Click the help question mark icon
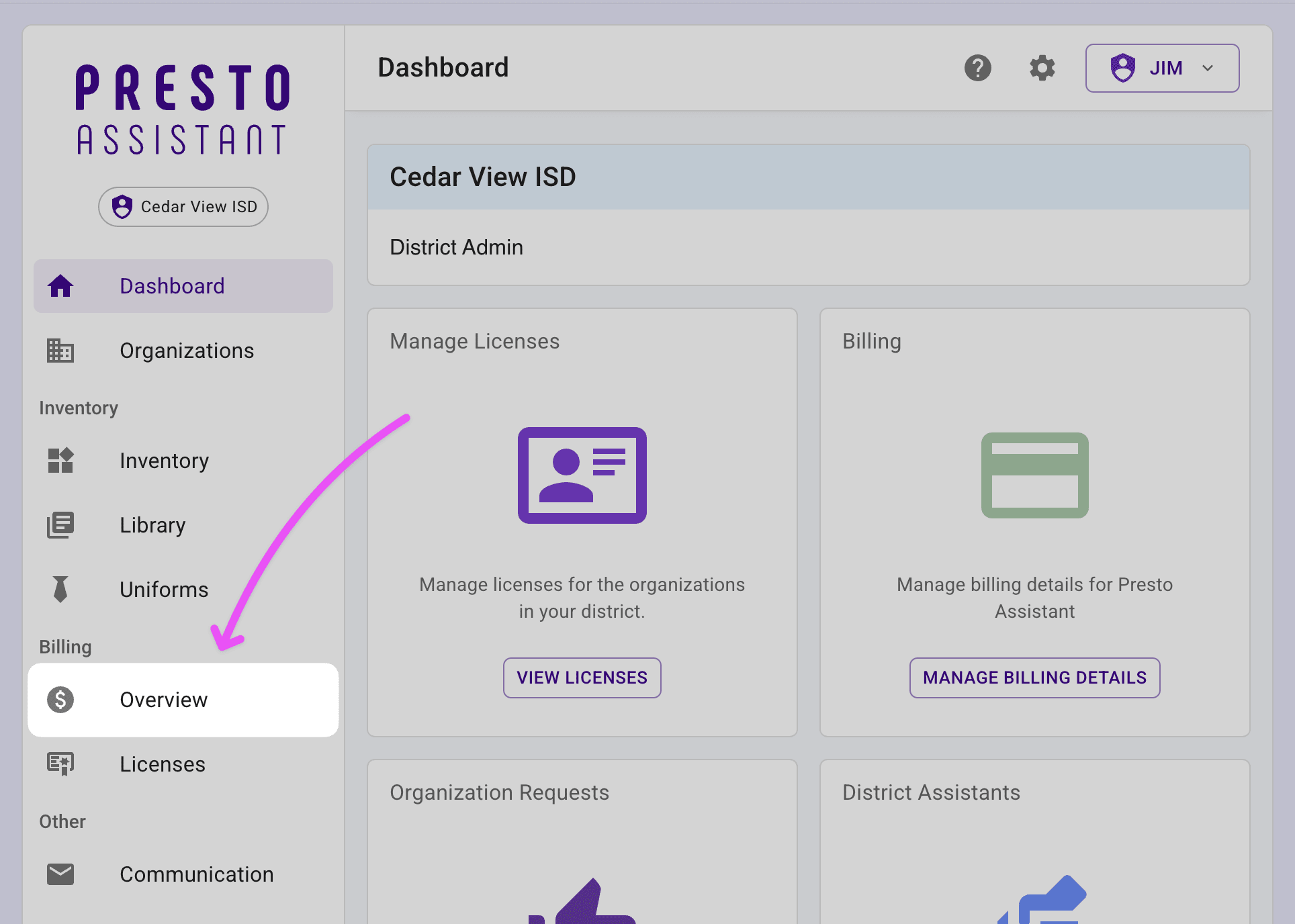This screenshot has height=924, width=1295. click(977, 68)
